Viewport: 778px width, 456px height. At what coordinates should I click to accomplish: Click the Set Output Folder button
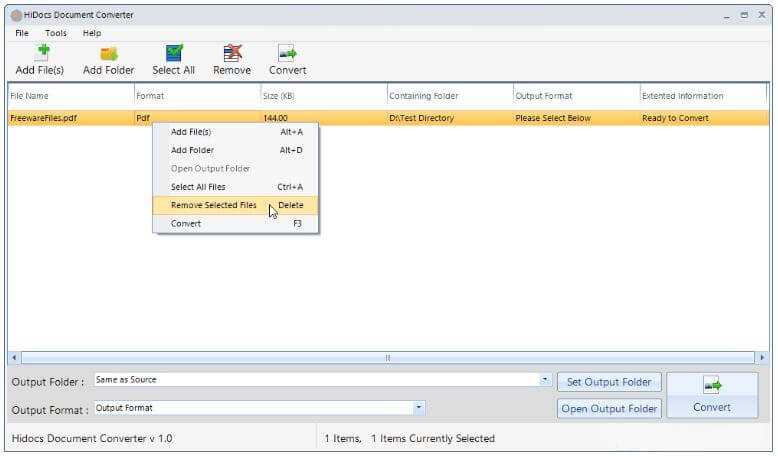coord(609,381)
